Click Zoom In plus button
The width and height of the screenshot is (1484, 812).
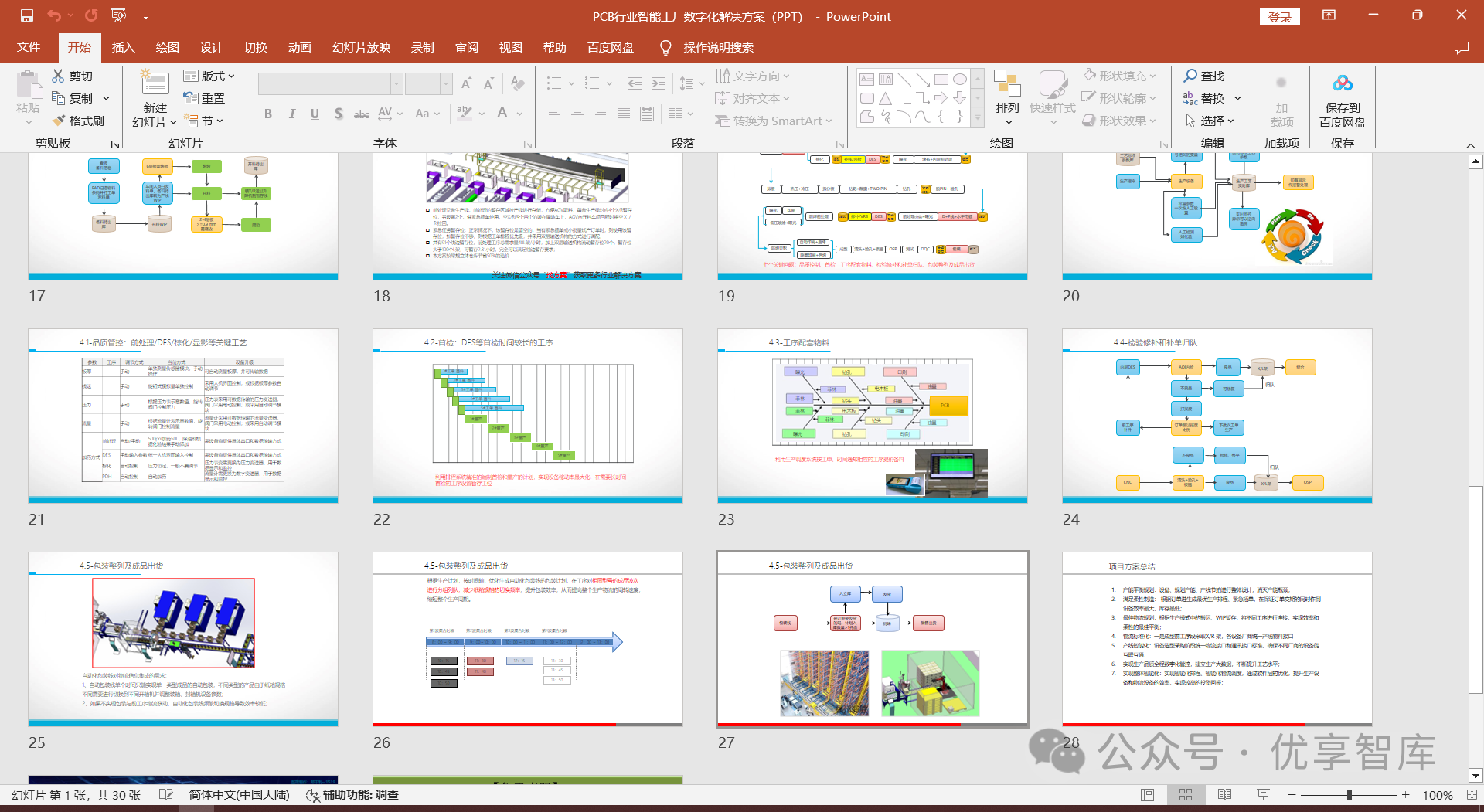pyautogui.click(x=1405, y=795)
